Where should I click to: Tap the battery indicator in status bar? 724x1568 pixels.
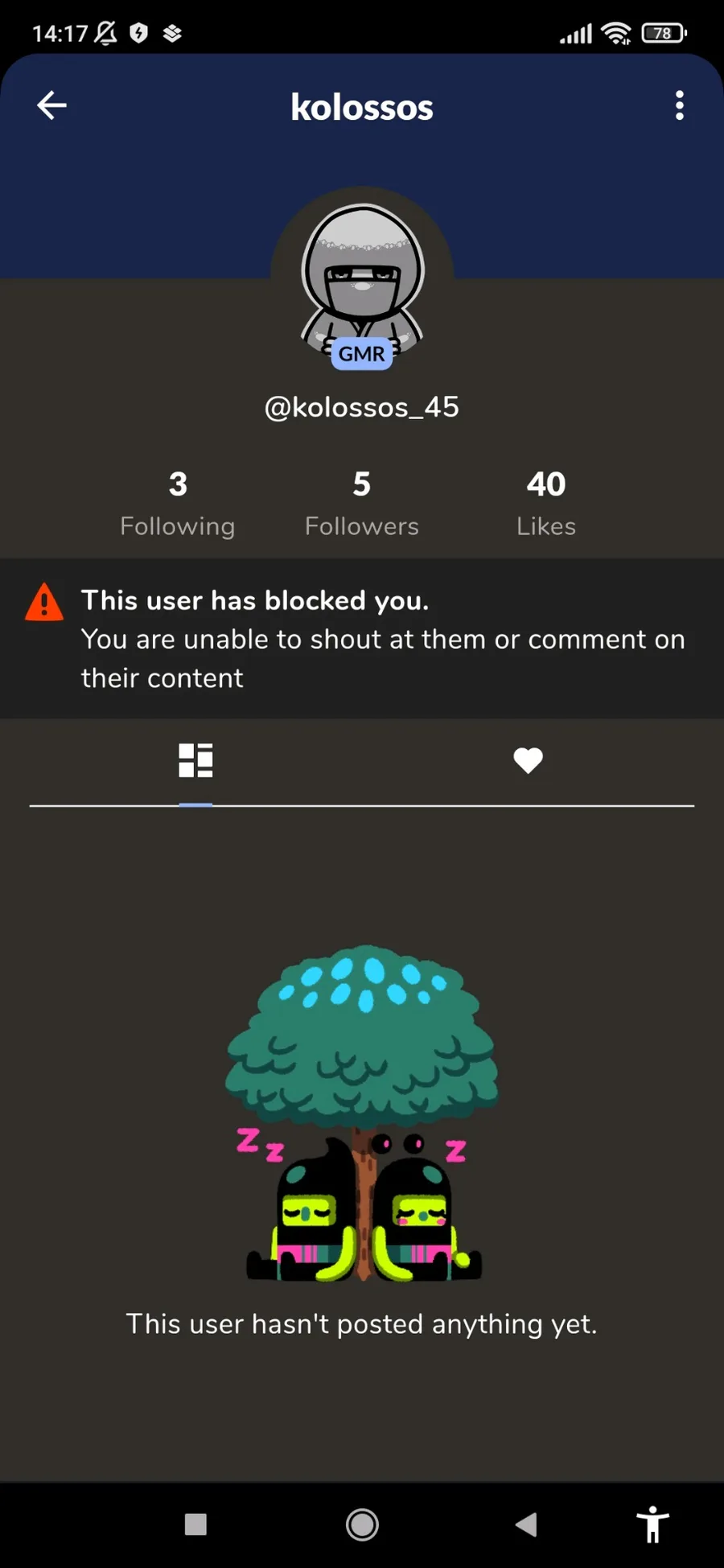(664, 33)
